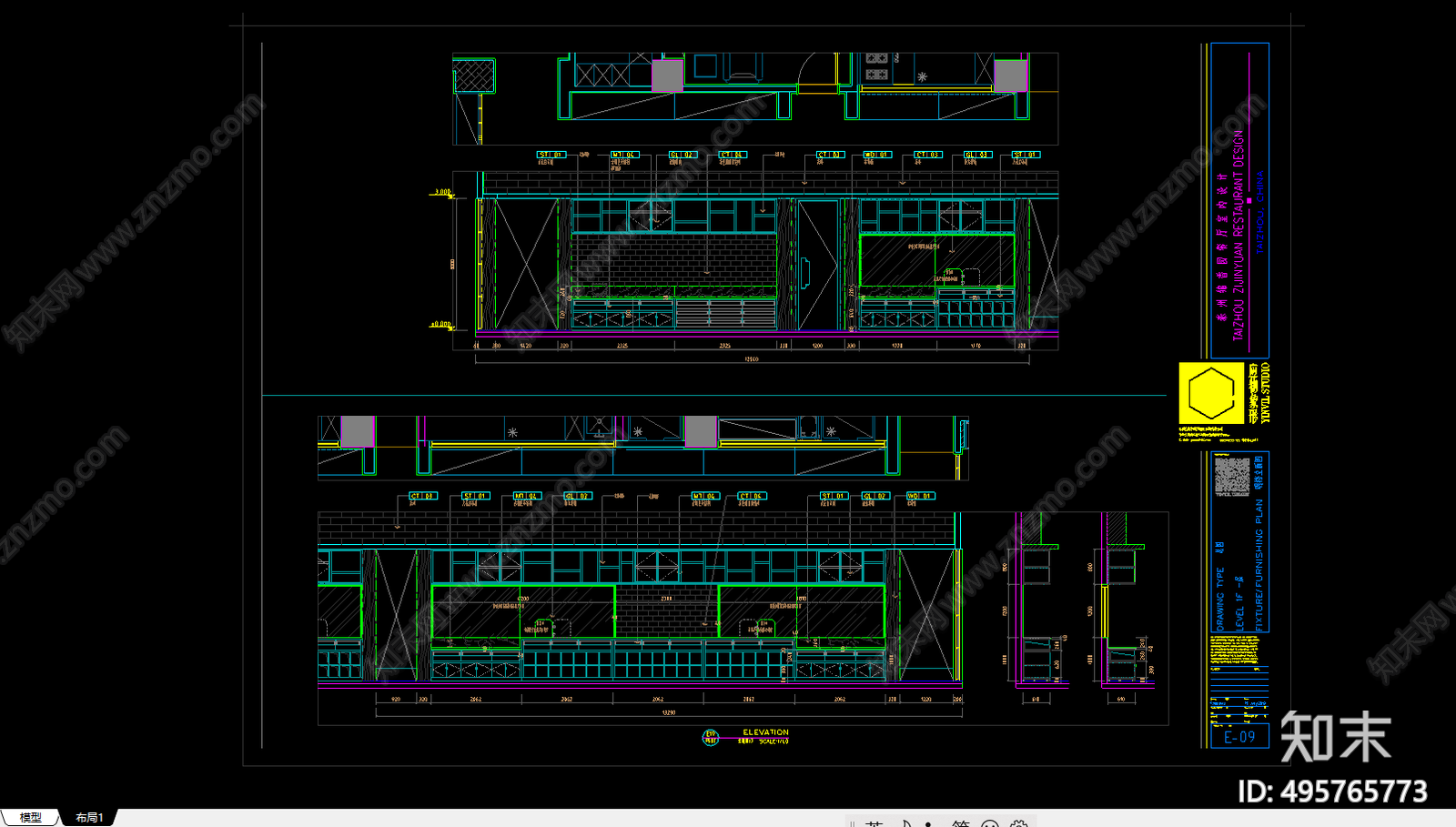The image size is (1456, 827).
Task: Switch to the 模型 model tab
Action: pyautogui.click(x=31, y=817)
